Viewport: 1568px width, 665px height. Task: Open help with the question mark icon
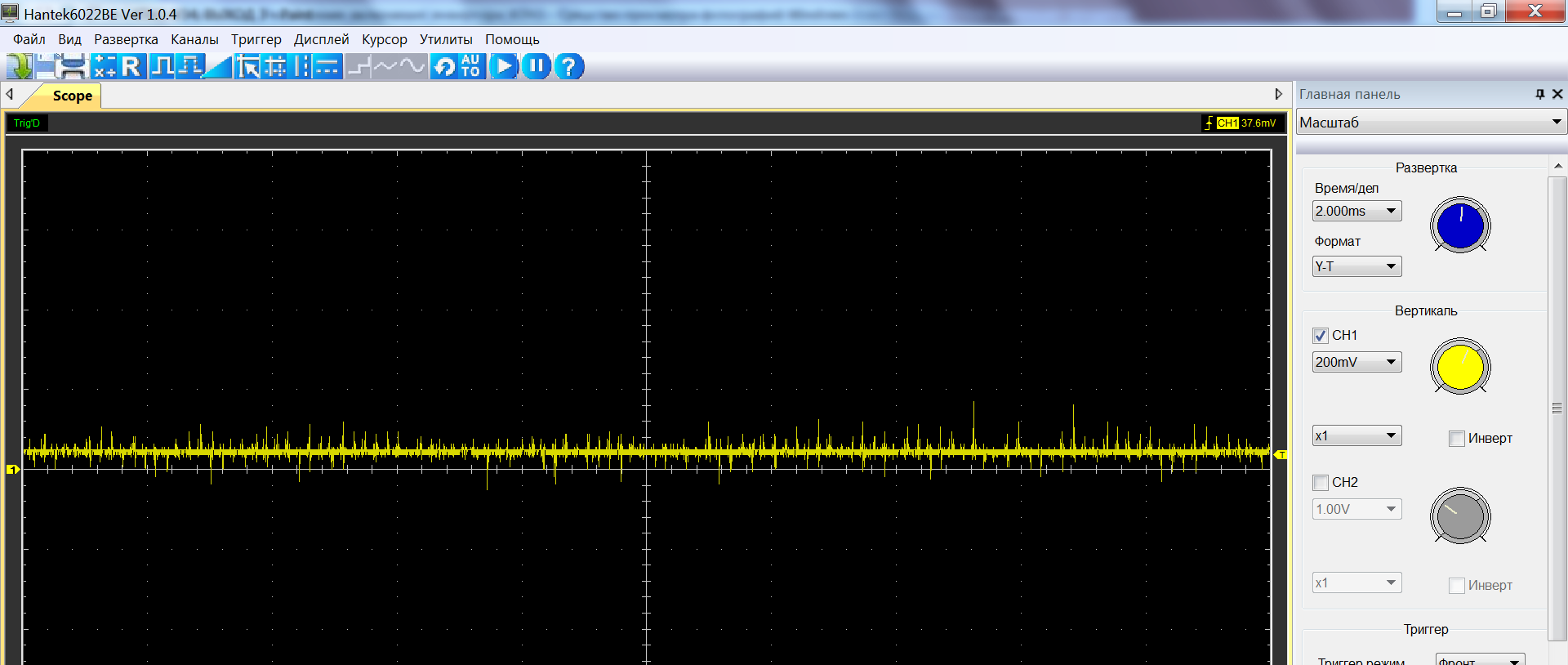(x=569, y=66)
